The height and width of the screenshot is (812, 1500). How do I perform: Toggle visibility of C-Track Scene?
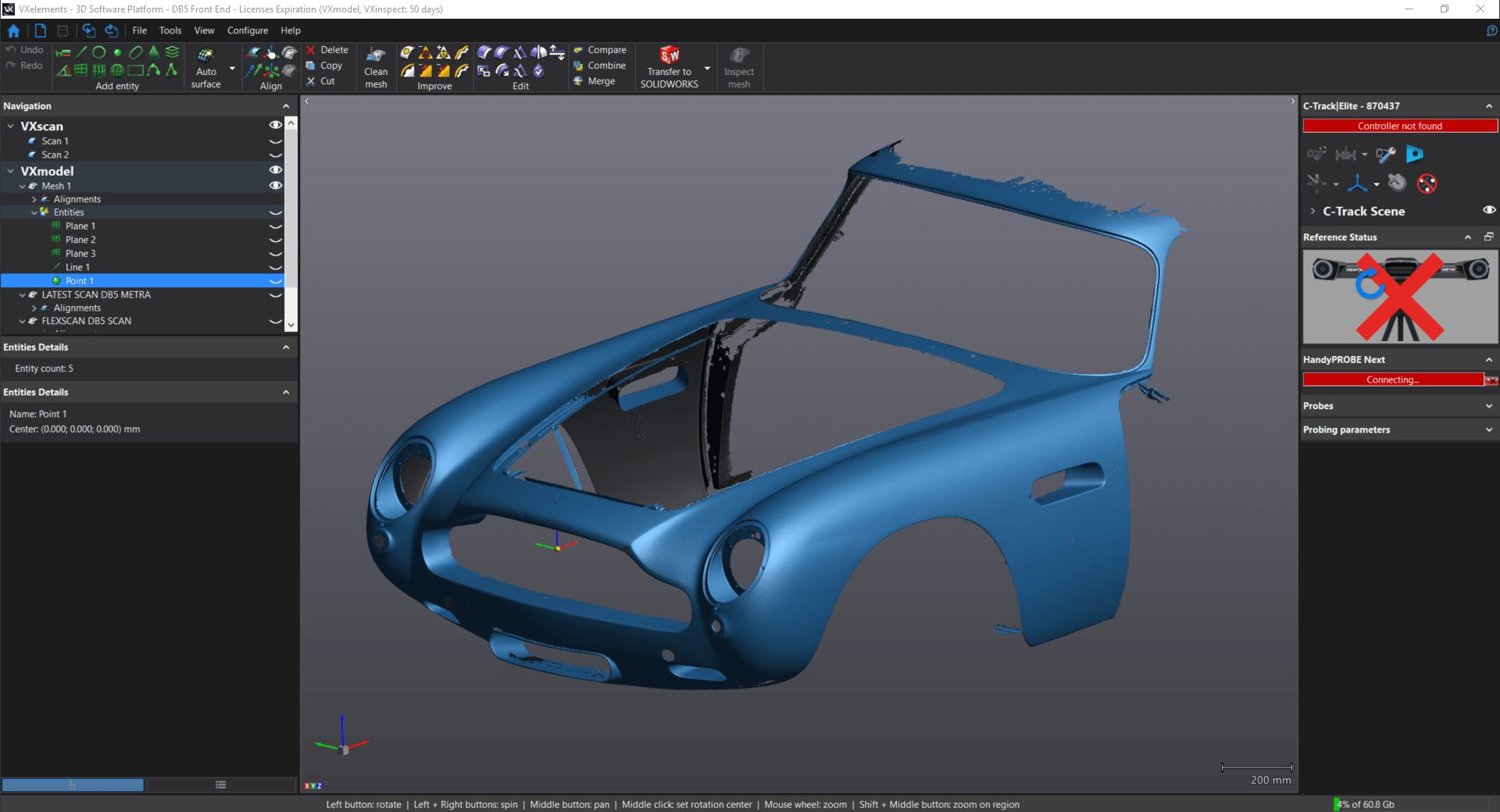(x=1489, y=210)
